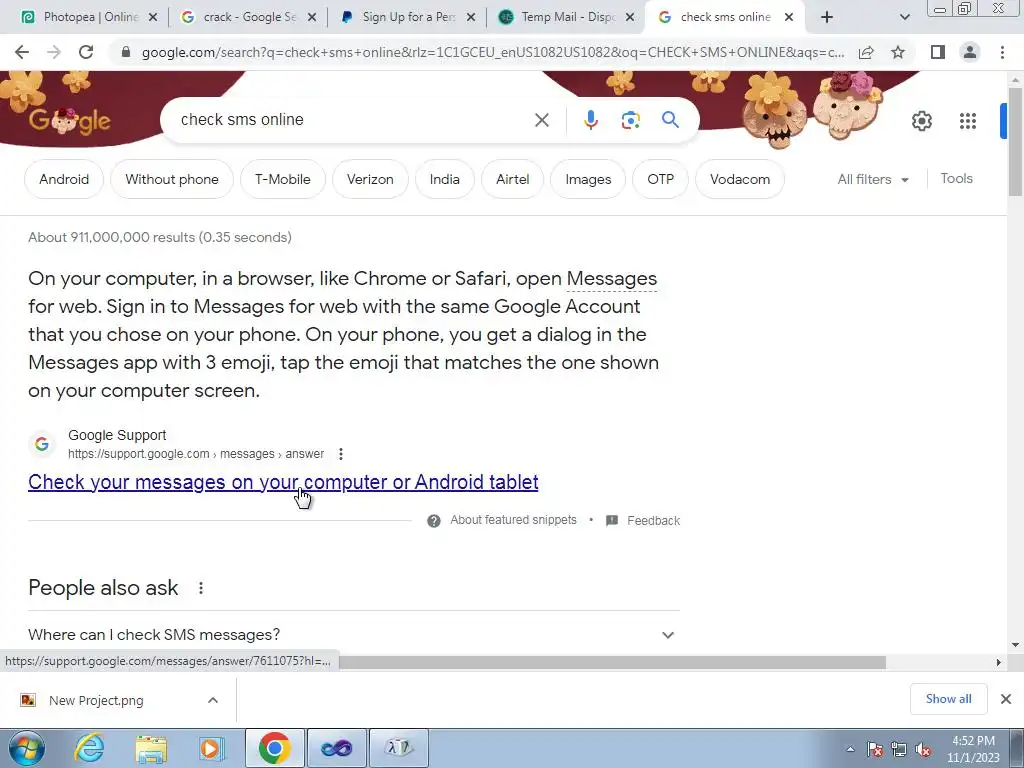Open the search Tools button

coord(956,178)
